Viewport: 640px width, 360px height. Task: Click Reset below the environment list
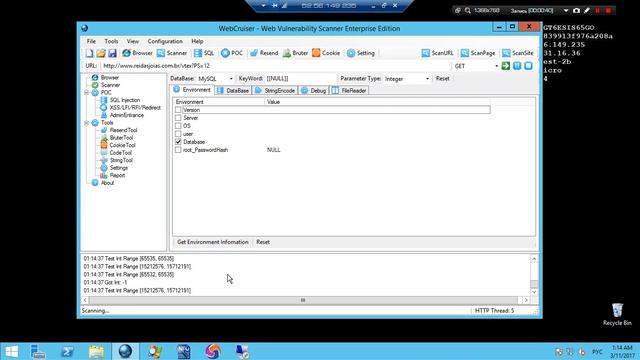263,242
